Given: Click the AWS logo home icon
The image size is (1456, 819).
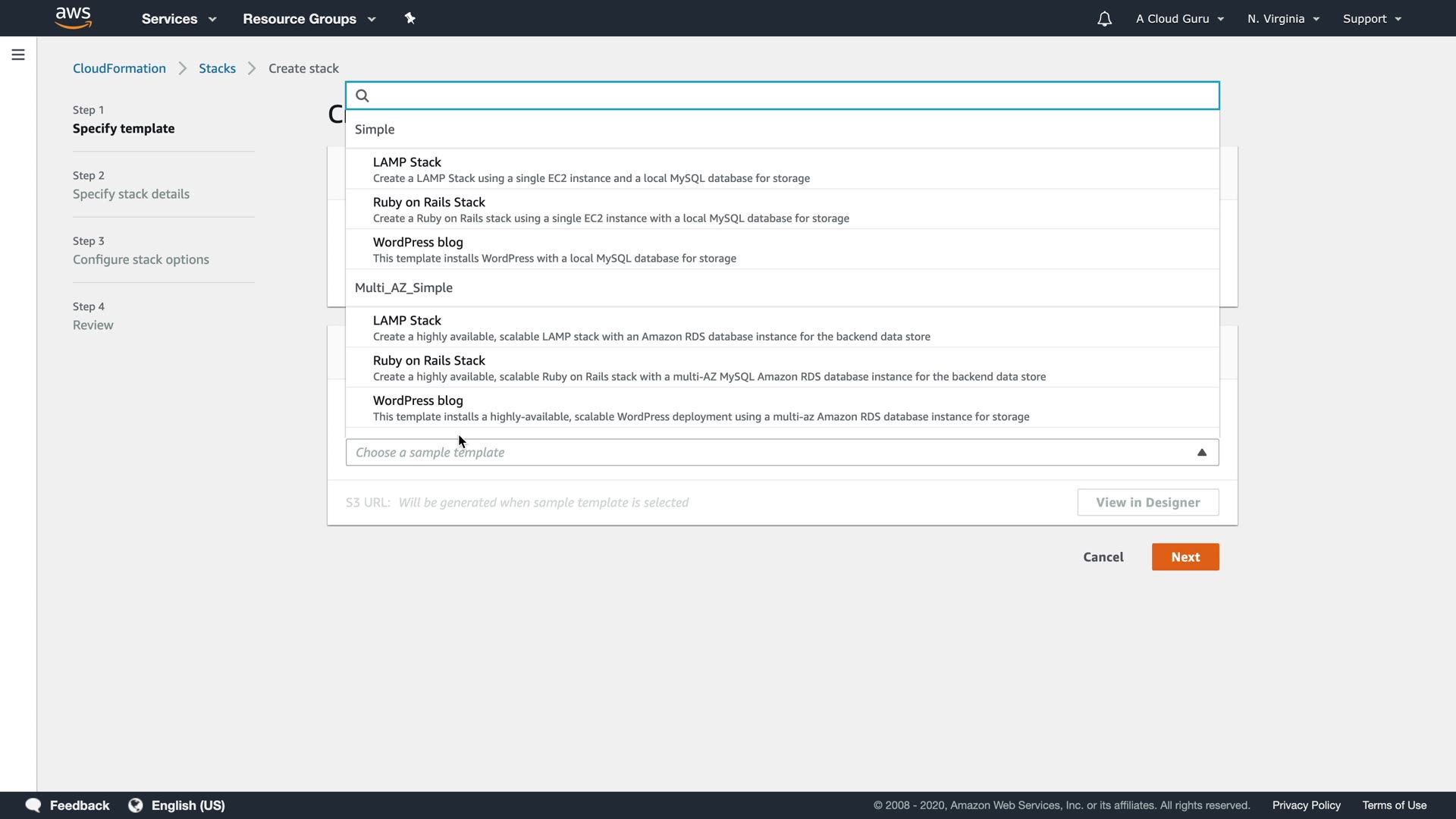Looking at the screenshot, I should pos(74,17).
